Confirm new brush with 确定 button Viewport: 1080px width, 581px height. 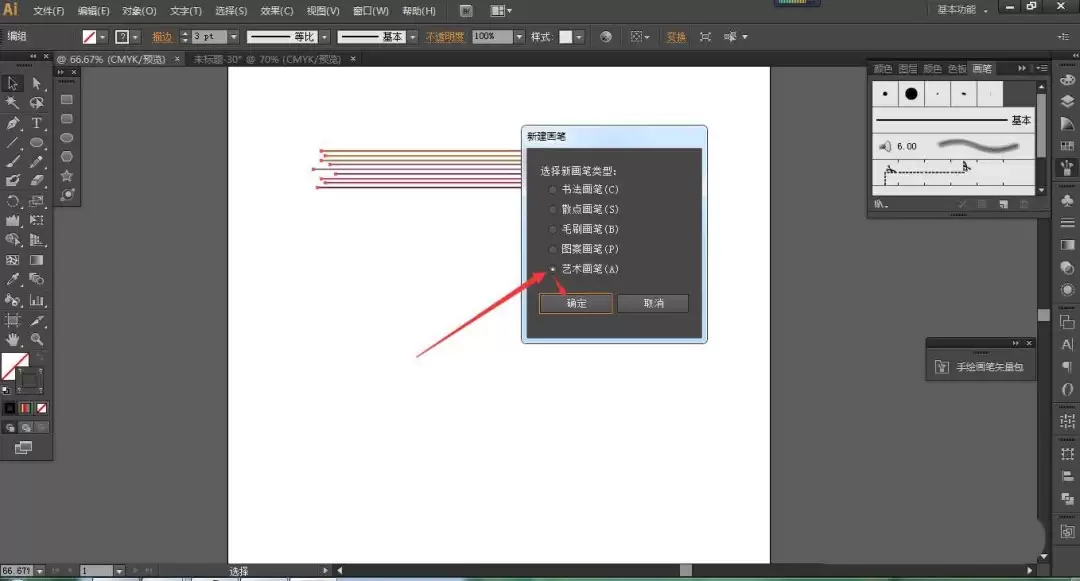pos(576,304)
